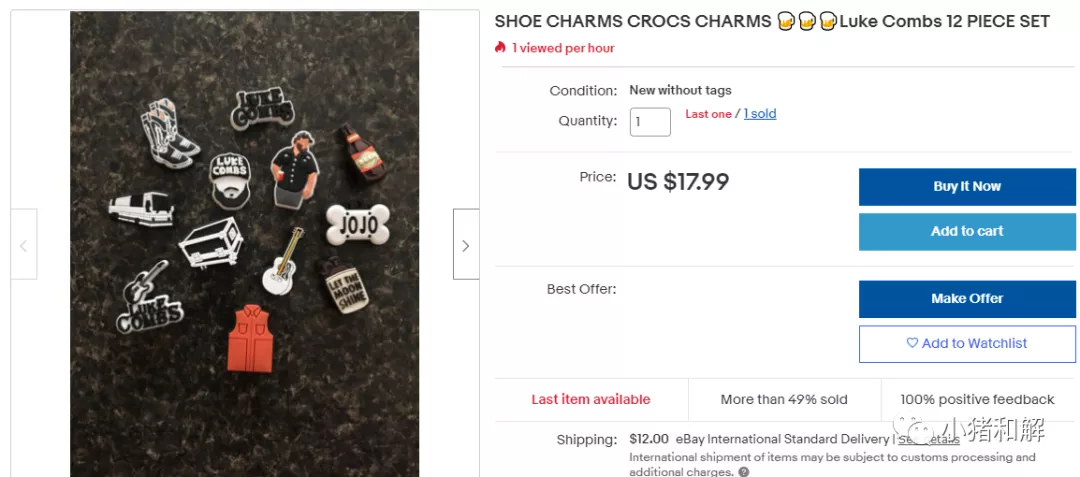1080x477 pixels.
Task: Advance to the next product image
Action: [466, 244]
